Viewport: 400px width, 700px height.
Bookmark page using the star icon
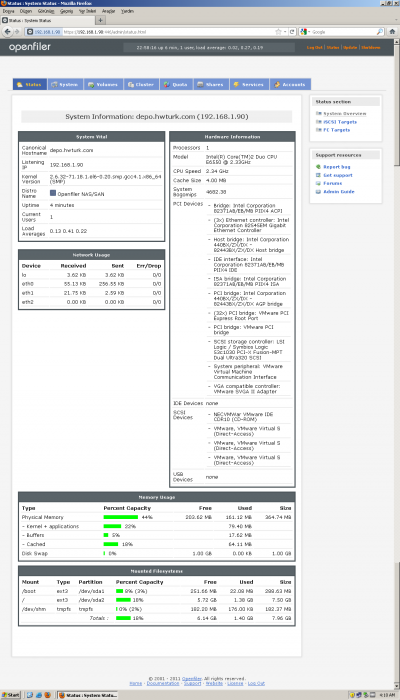279,32
